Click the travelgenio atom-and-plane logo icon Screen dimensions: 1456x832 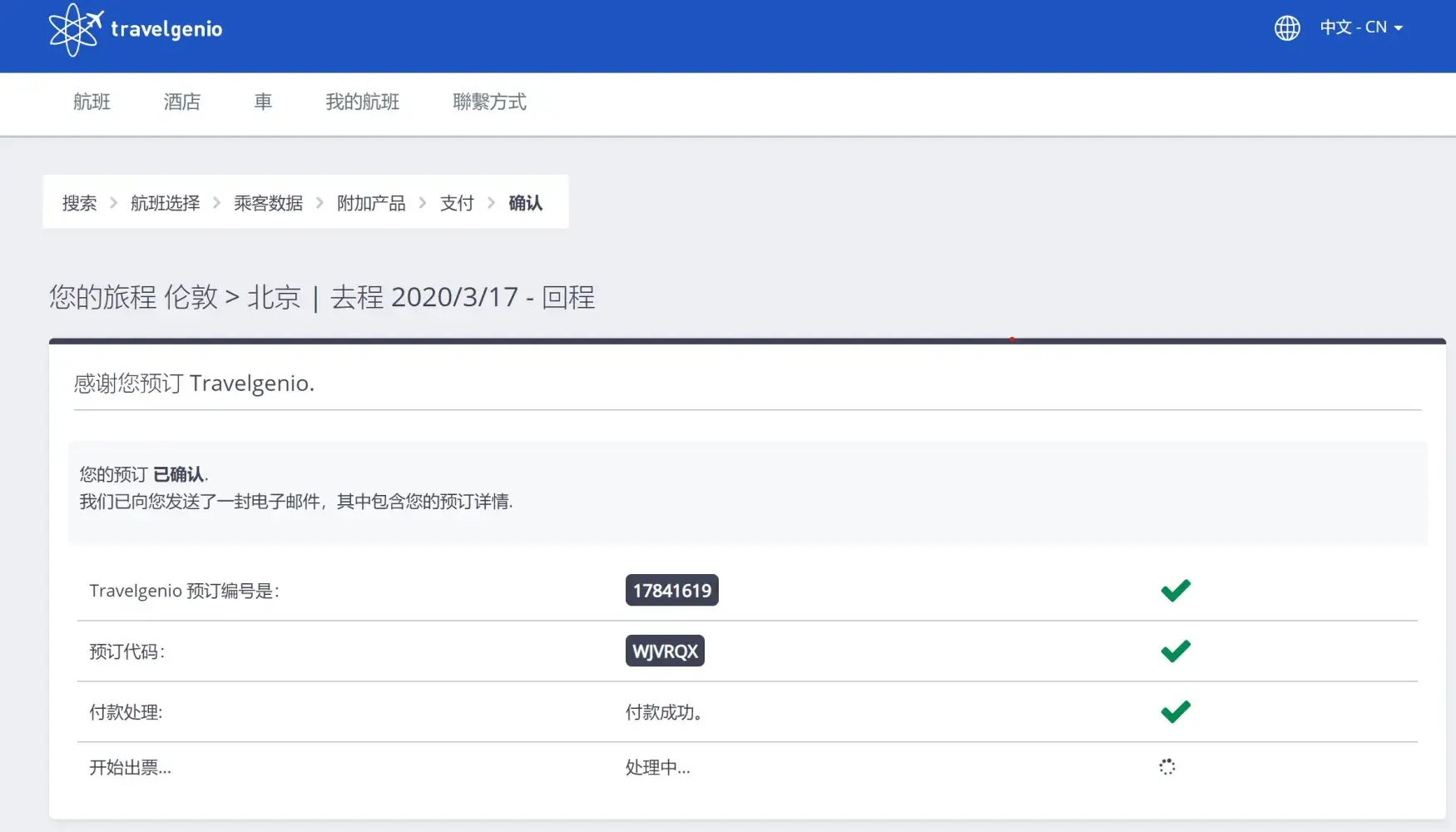click(x=76, y=30)
